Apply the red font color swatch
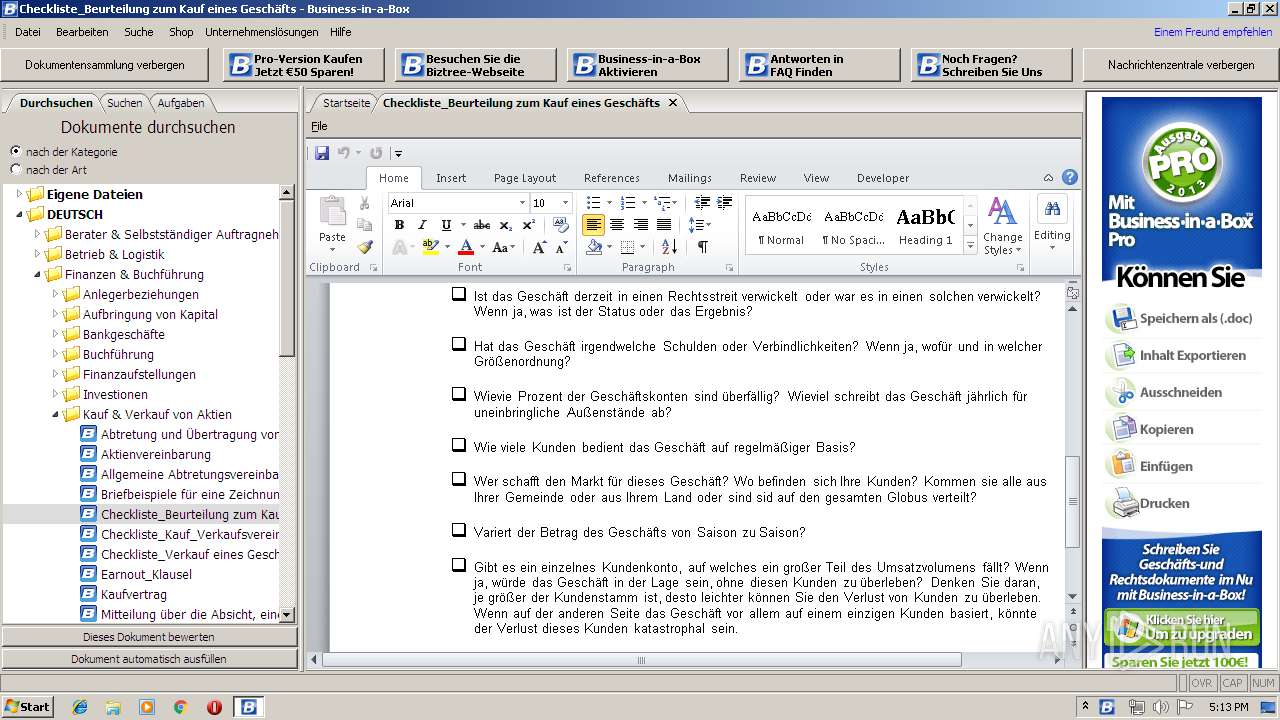Viewport: 1280px width, 720px height. coord(465,247)
